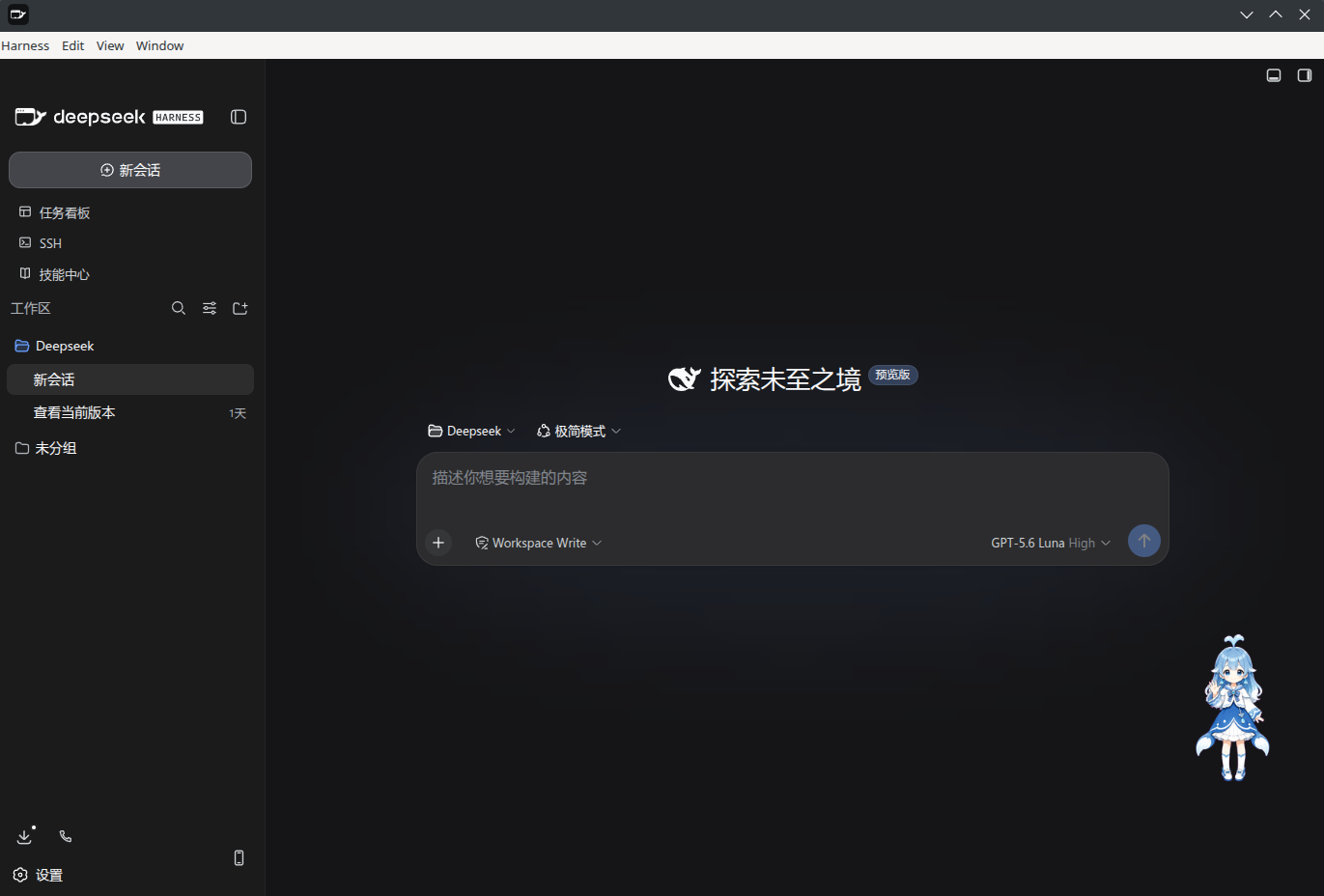Open the GPT-5.6 Luna High model dropdown
This screenshot has height=896, width=1324.
click(x=1051, y=543)
